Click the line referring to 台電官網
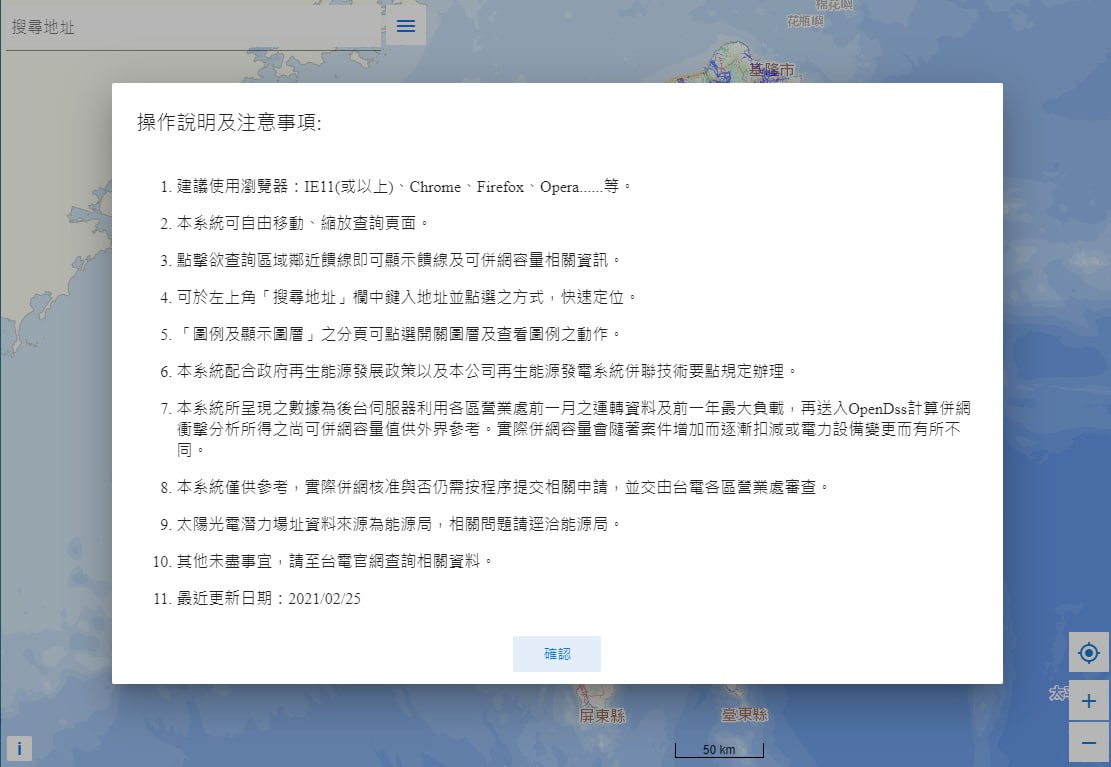Image resolution: width=1111 pixels, height=767 pixels. [335, 561]
